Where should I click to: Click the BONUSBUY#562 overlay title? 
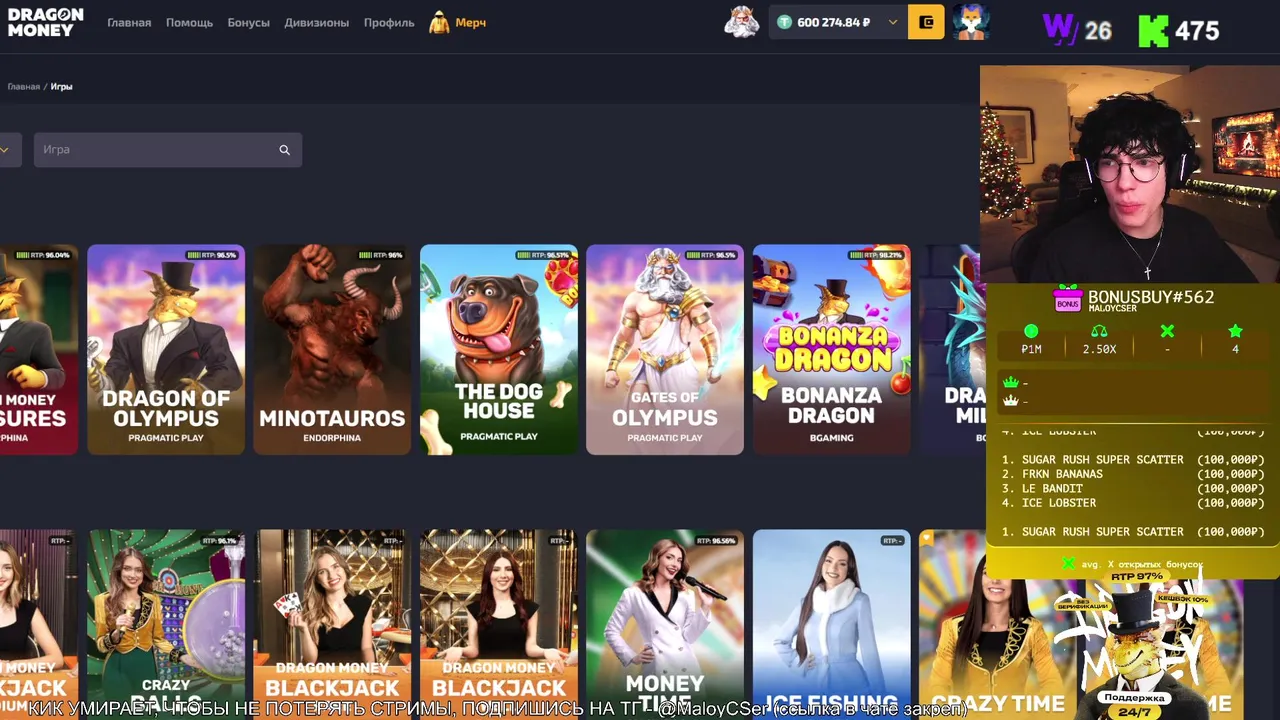click(1151, 297)
